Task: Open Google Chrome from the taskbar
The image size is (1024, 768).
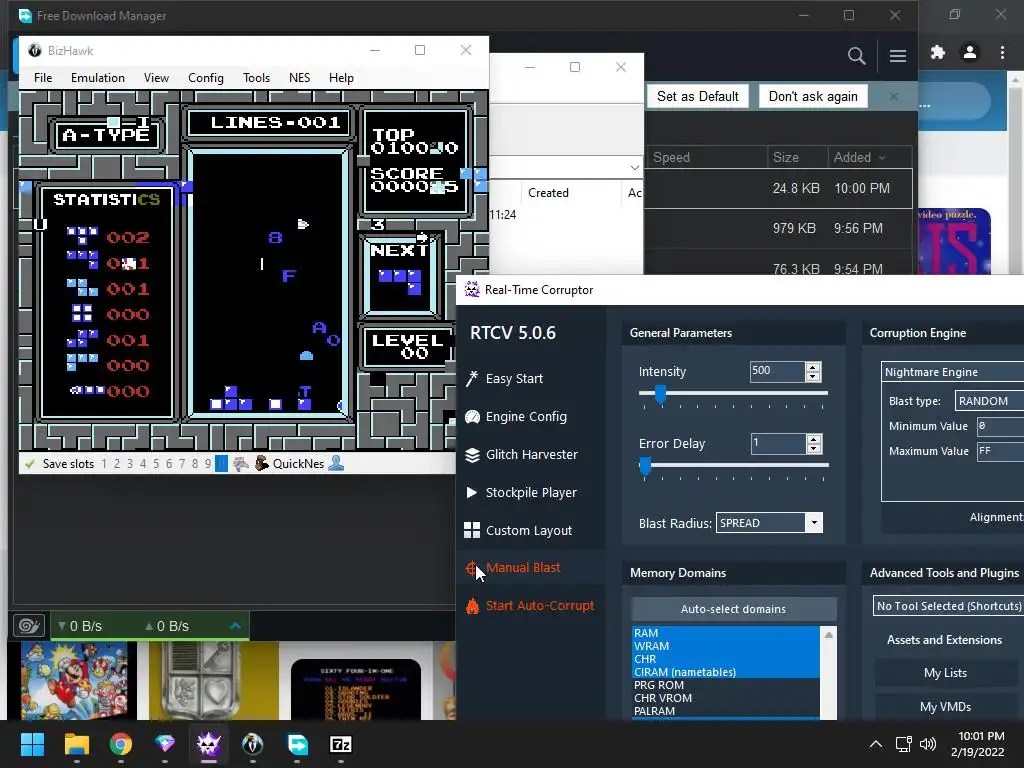Action: [x=121, y=744]
